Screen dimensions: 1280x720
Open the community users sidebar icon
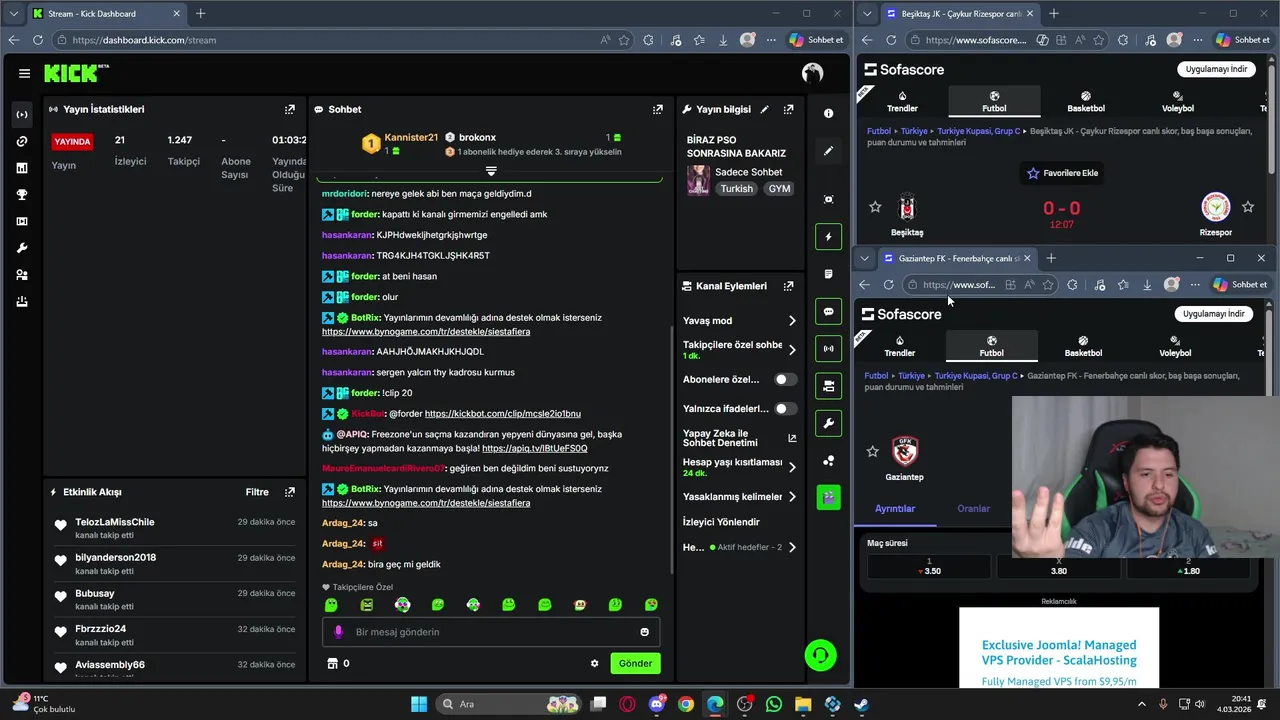pos(22,275)
